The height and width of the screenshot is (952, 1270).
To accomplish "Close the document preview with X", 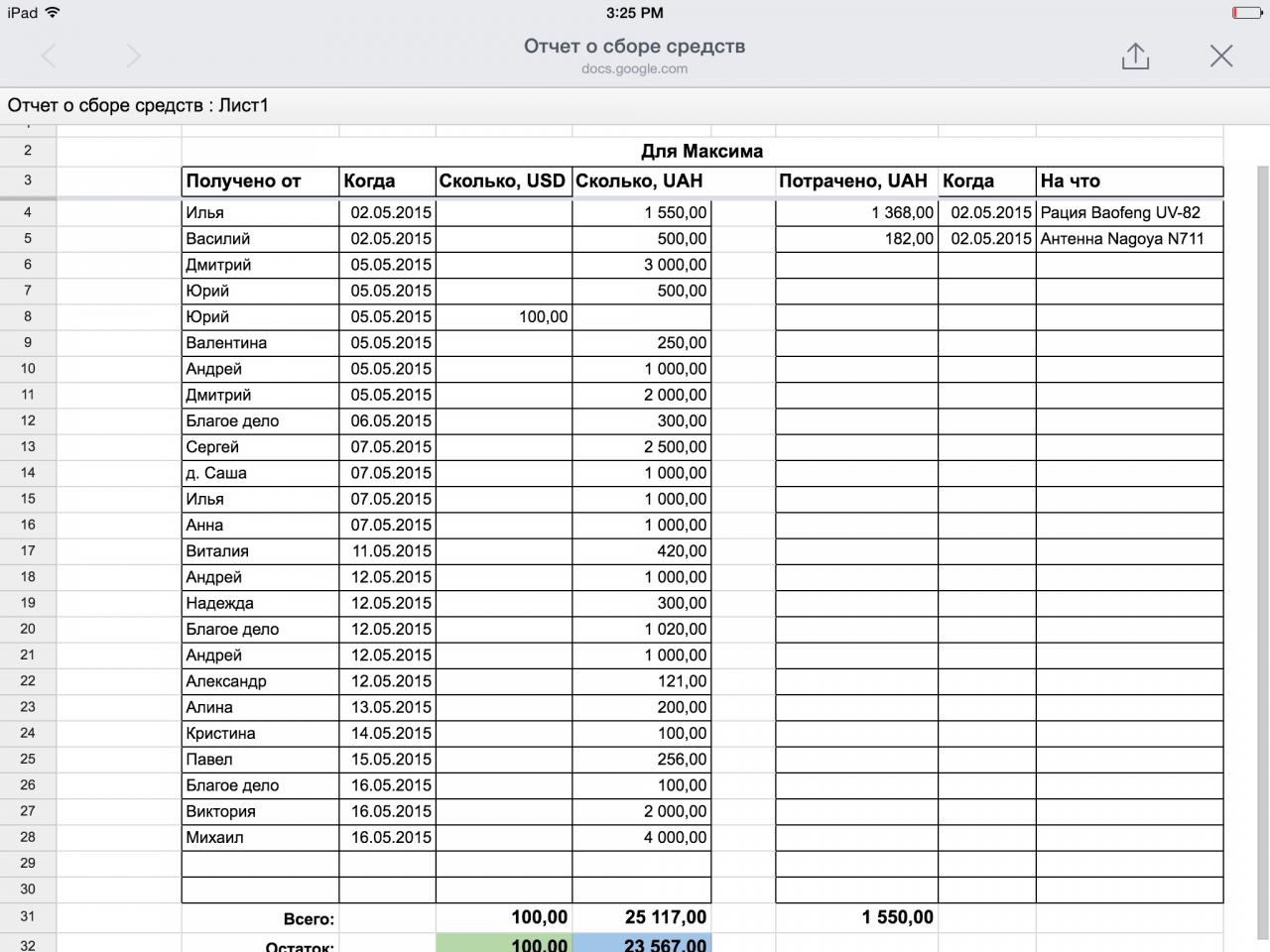I will click(1221, 56).
